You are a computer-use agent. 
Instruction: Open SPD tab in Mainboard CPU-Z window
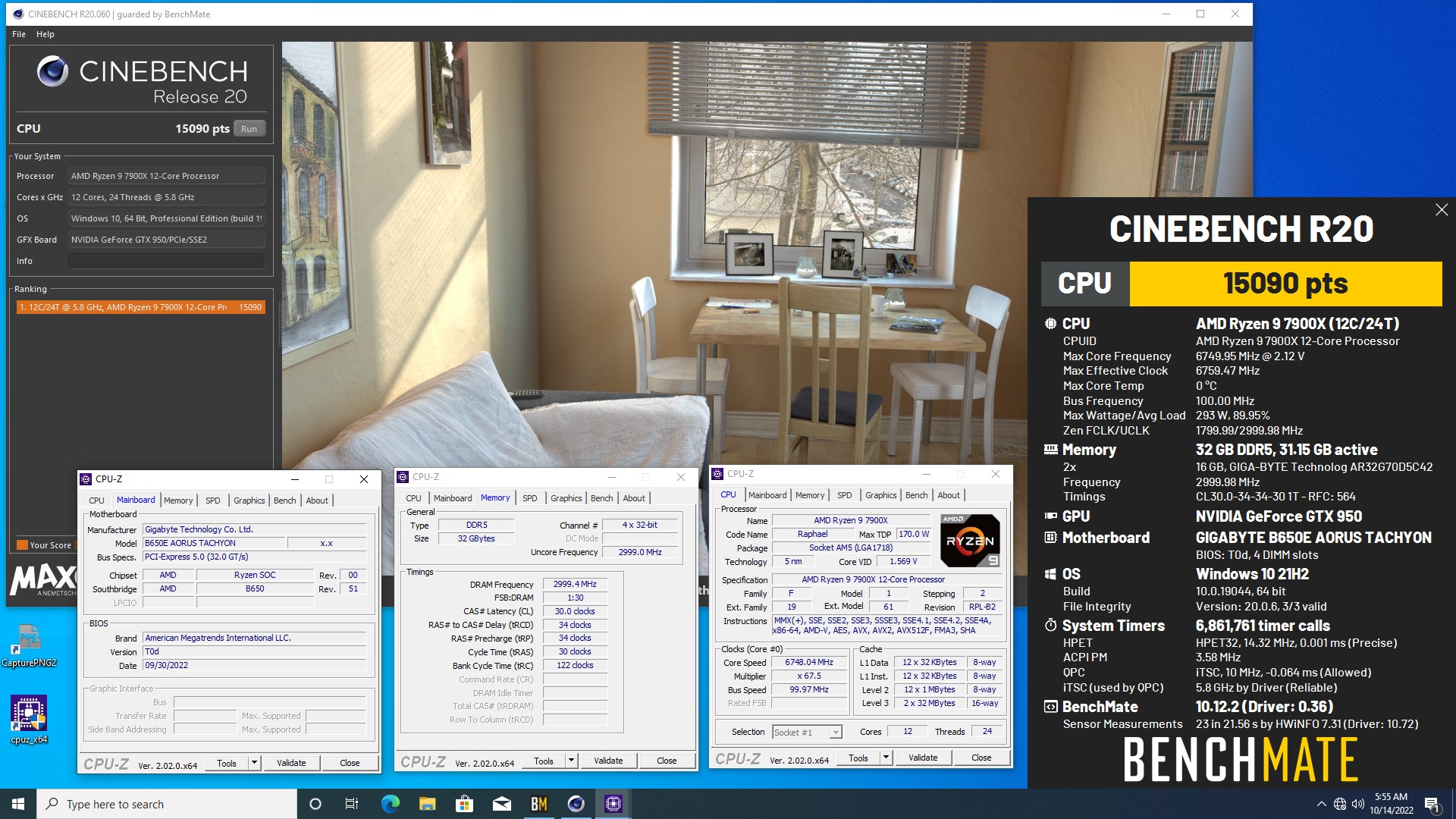tap(213, 500)
